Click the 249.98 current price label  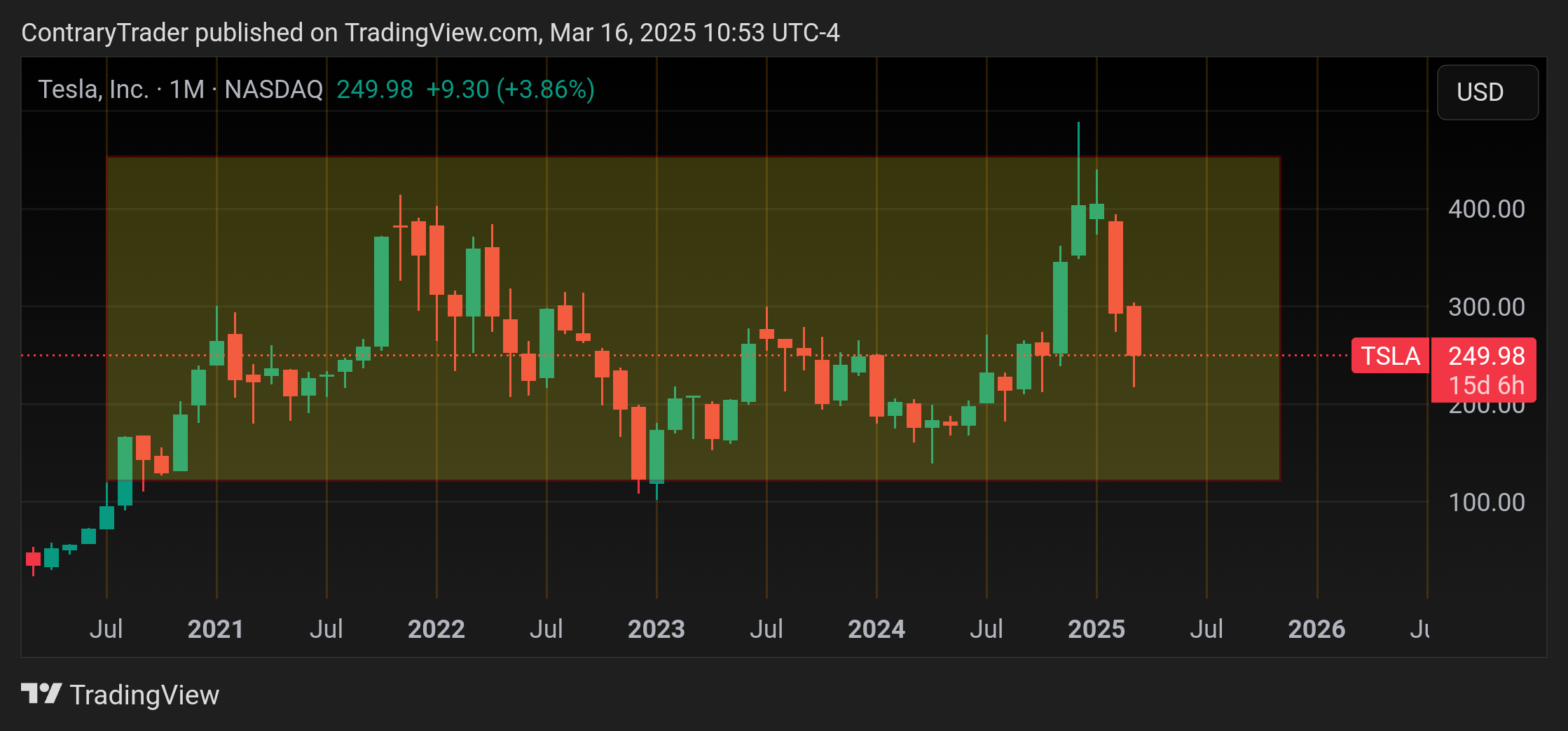pyautogui.click(x=1486, y=356)
